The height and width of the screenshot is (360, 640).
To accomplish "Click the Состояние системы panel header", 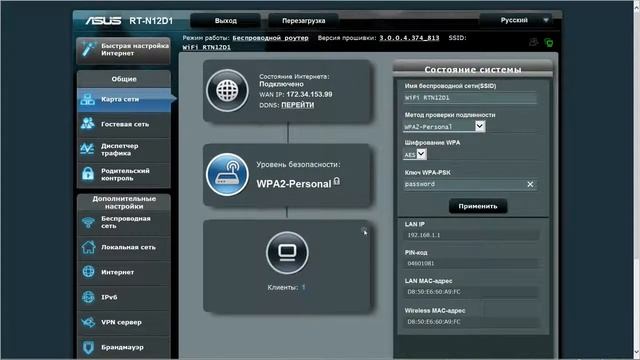I will point(473,69).
